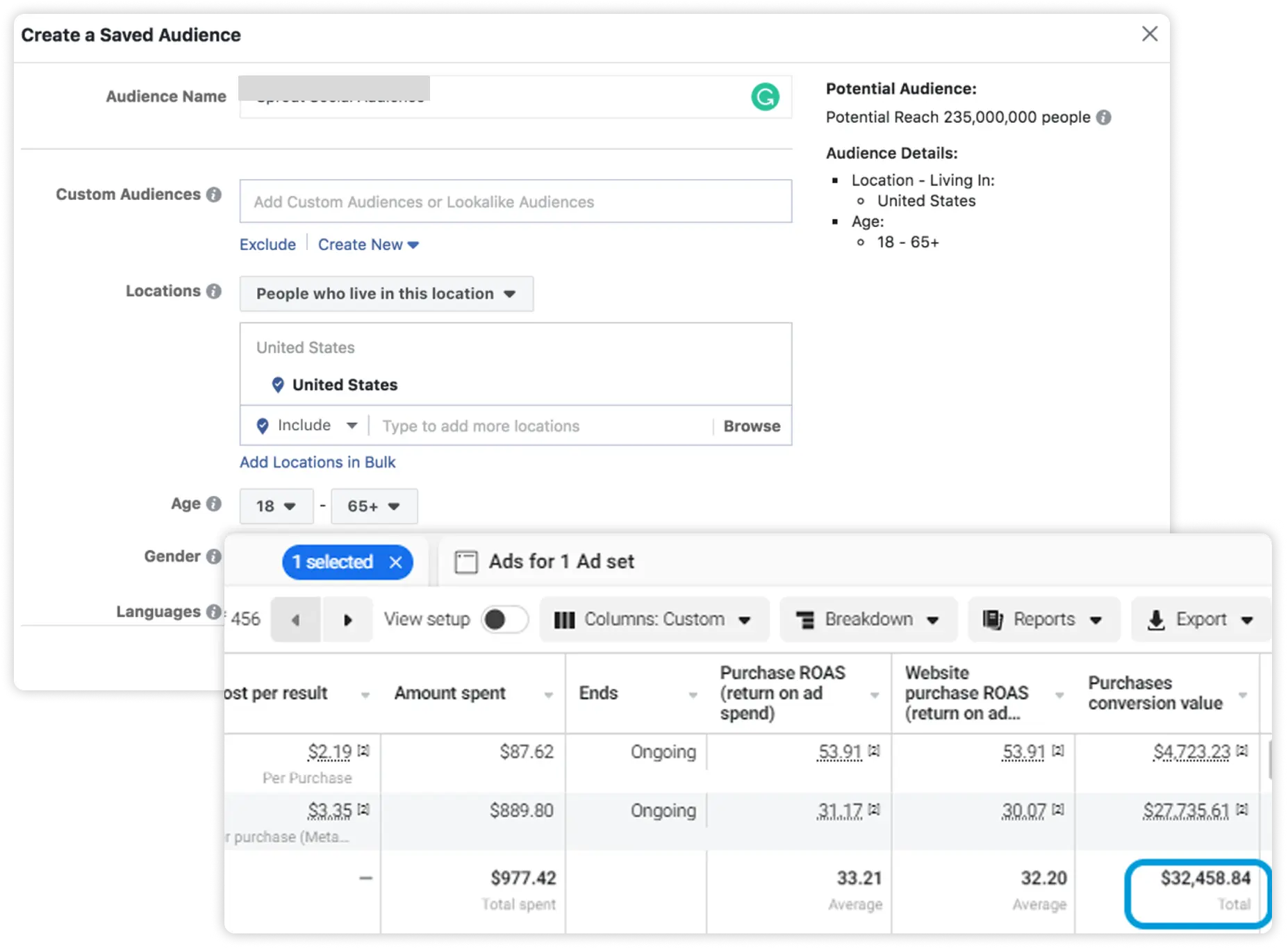
Task: Open the maximum age 65+ dropdown
Action: pos(374,506)
